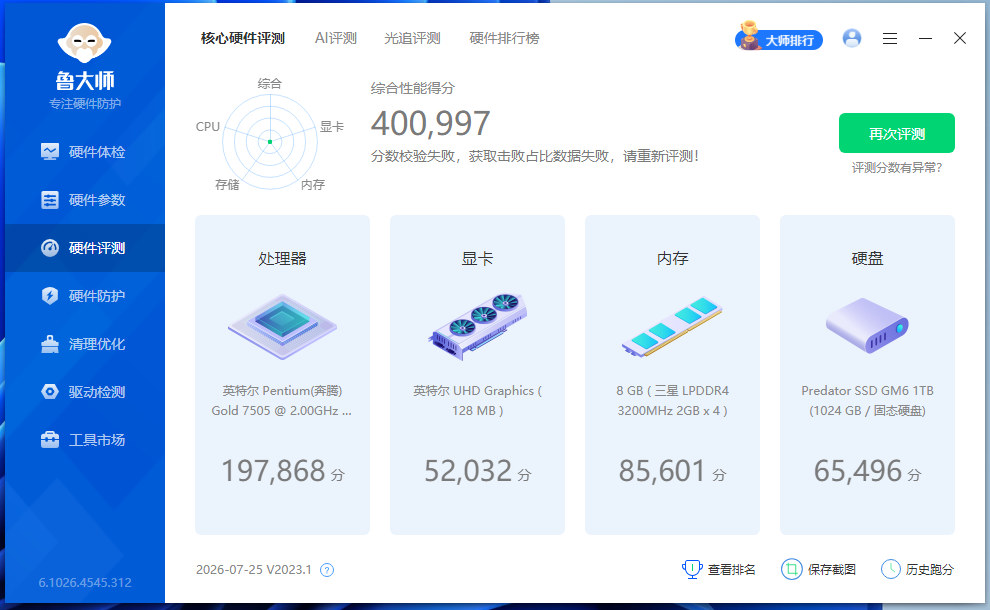The image size is (990, 610).
Task: Click the 工具市场 toolbox icon
Action: [x=50, y=440]
